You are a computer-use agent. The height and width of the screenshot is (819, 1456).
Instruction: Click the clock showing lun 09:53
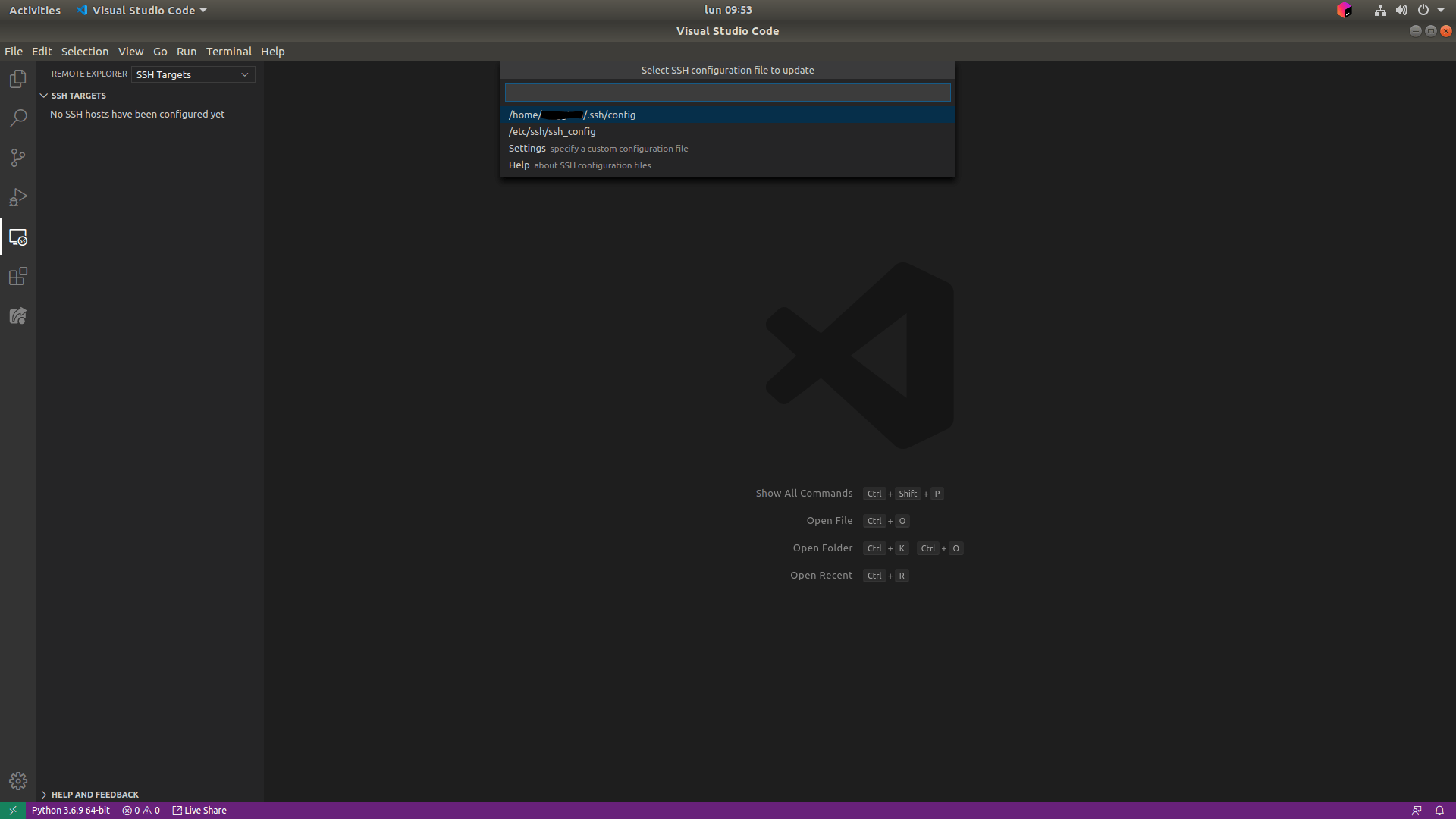[x=728, y=10]
